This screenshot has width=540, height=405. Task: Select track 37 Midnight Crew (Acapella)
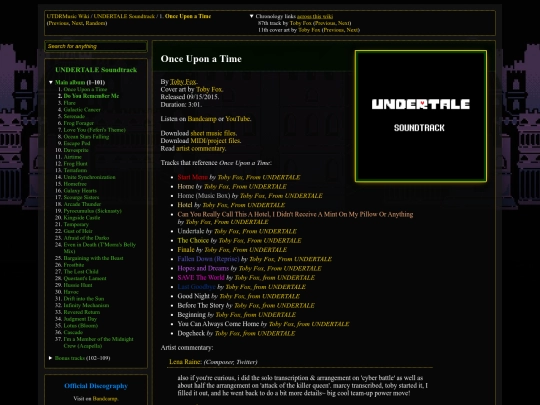pyautogui.click(x=98, y=342)
